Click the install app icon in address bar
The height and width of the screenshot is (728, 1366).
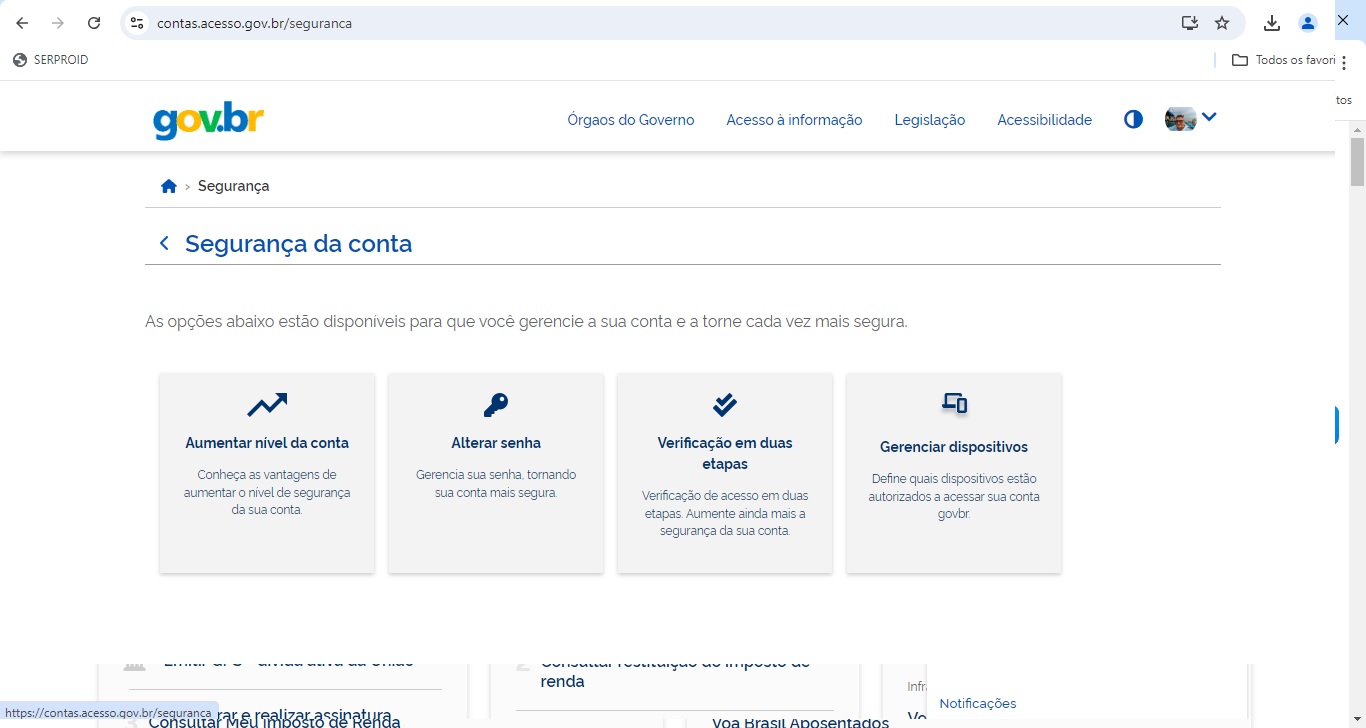point(1189,23)
